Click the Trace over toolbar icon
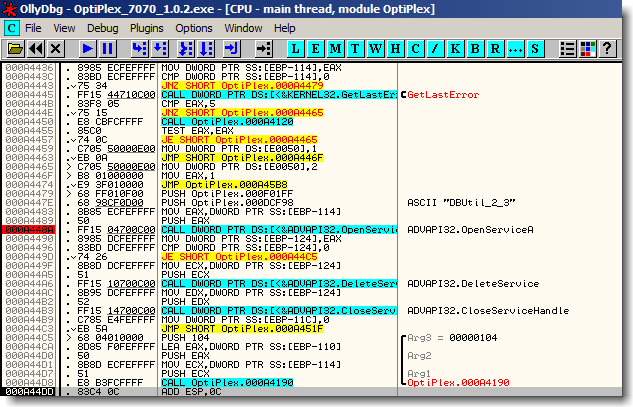The width and height of the screenshot is (633, 407). pos(206,49)
